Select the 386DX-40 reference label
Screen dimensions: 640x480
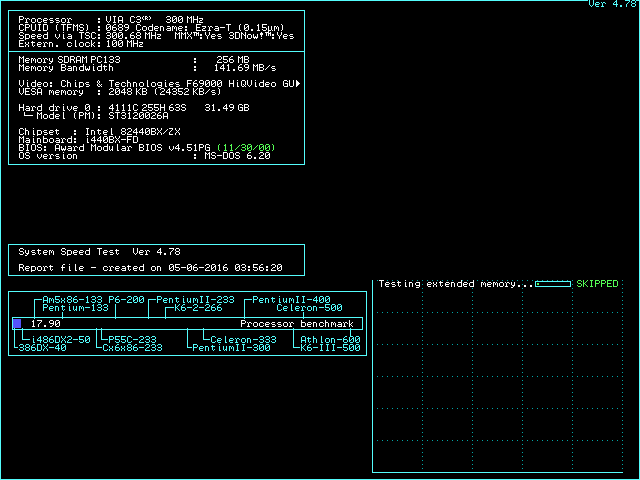coord(42,348)
